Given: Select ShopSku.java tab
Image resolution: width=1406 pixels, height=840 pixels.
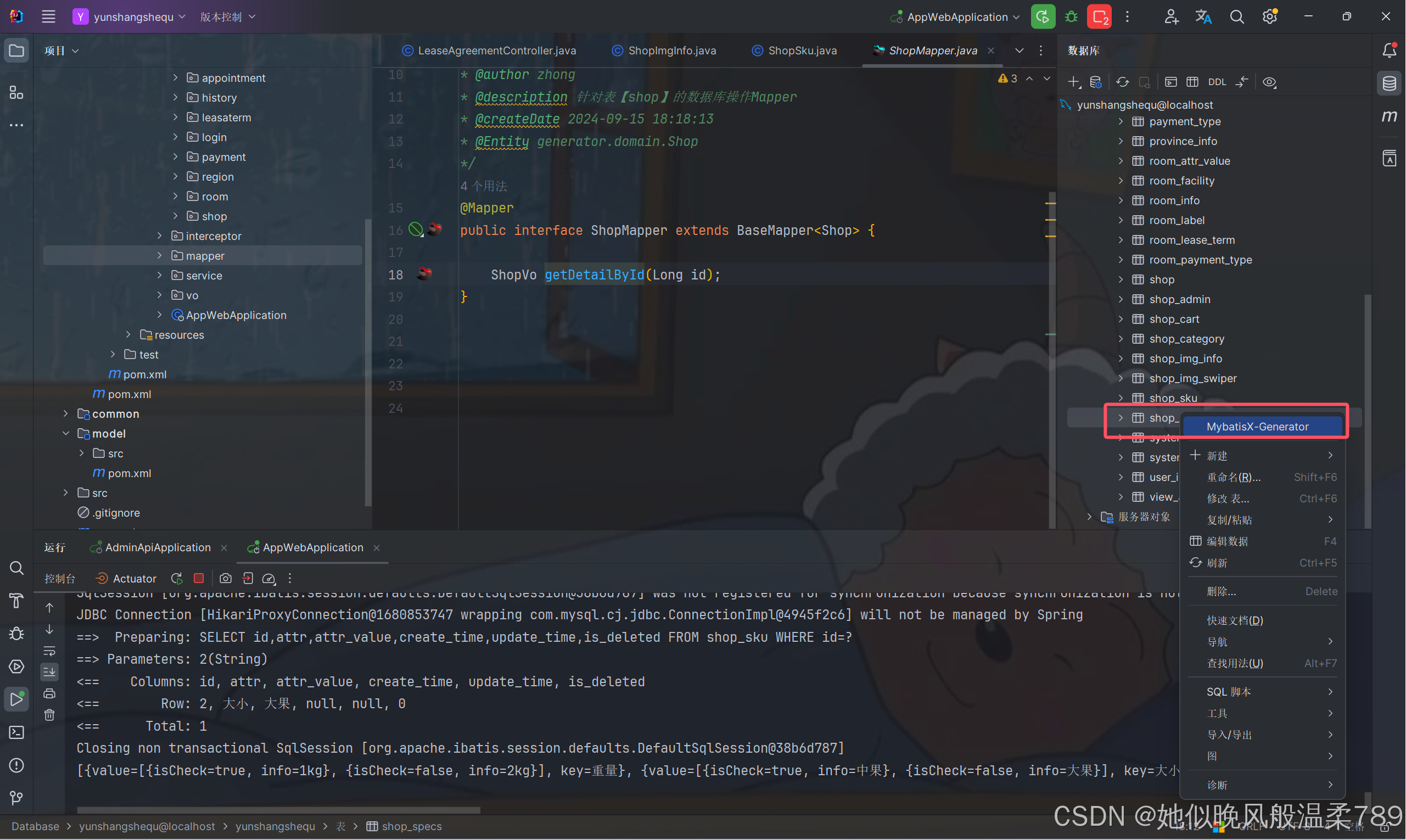Looking at the screenshot, I should (799, 50).
